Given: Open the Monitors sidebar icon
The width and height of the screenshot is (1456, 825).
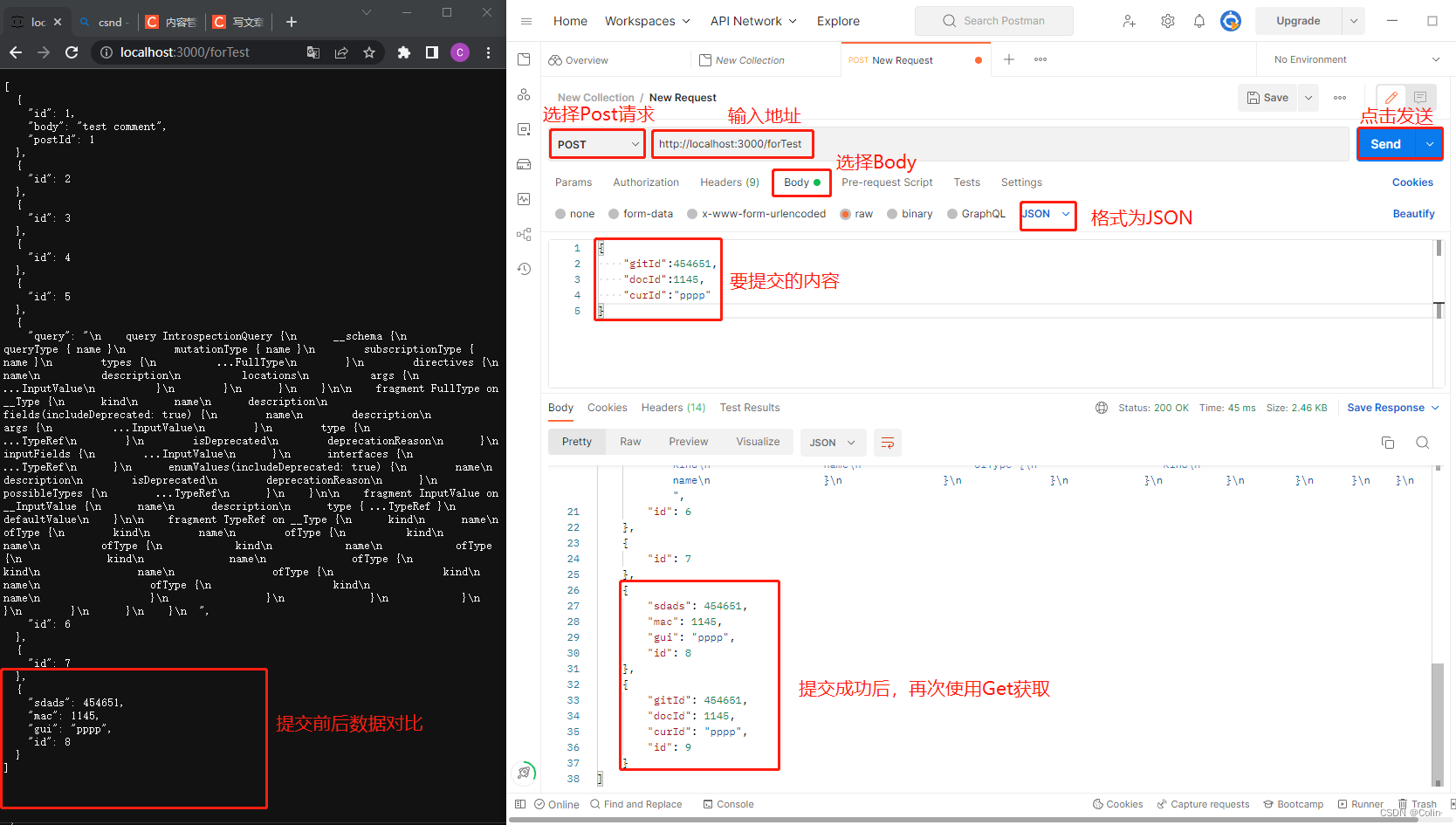Looking at the screenshot, I should [x=524, y=199].
